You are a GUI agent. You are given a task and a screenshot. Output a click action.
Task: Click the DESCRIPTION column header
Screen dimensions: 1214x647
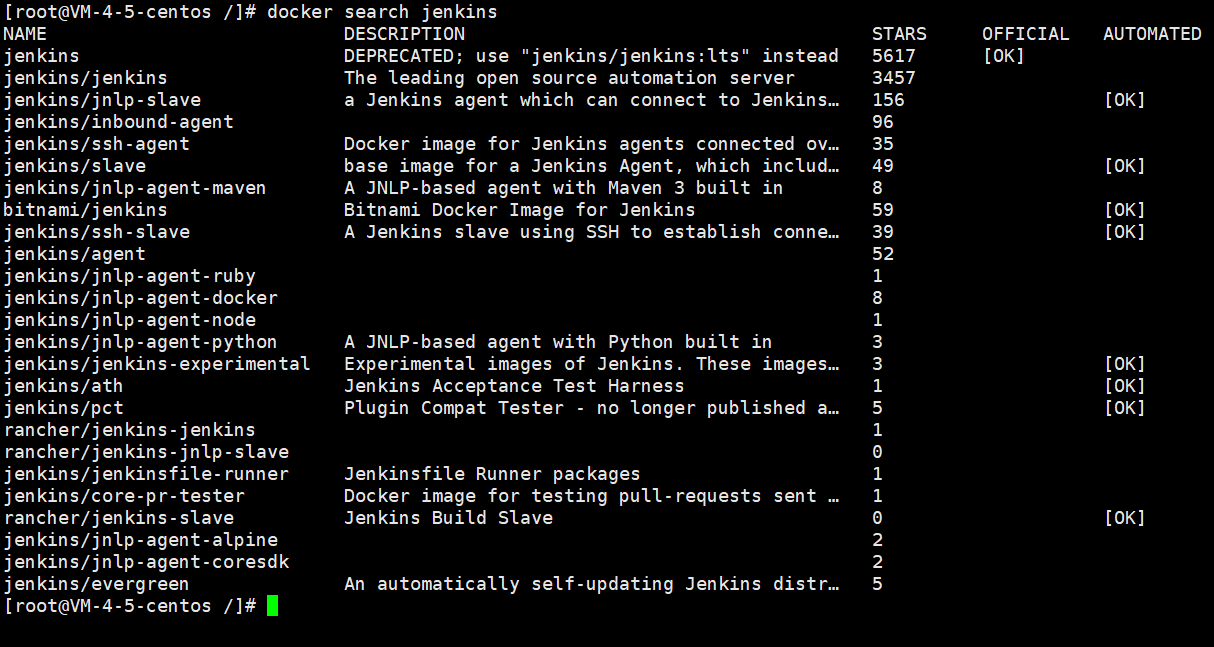(x=404, y=34)
